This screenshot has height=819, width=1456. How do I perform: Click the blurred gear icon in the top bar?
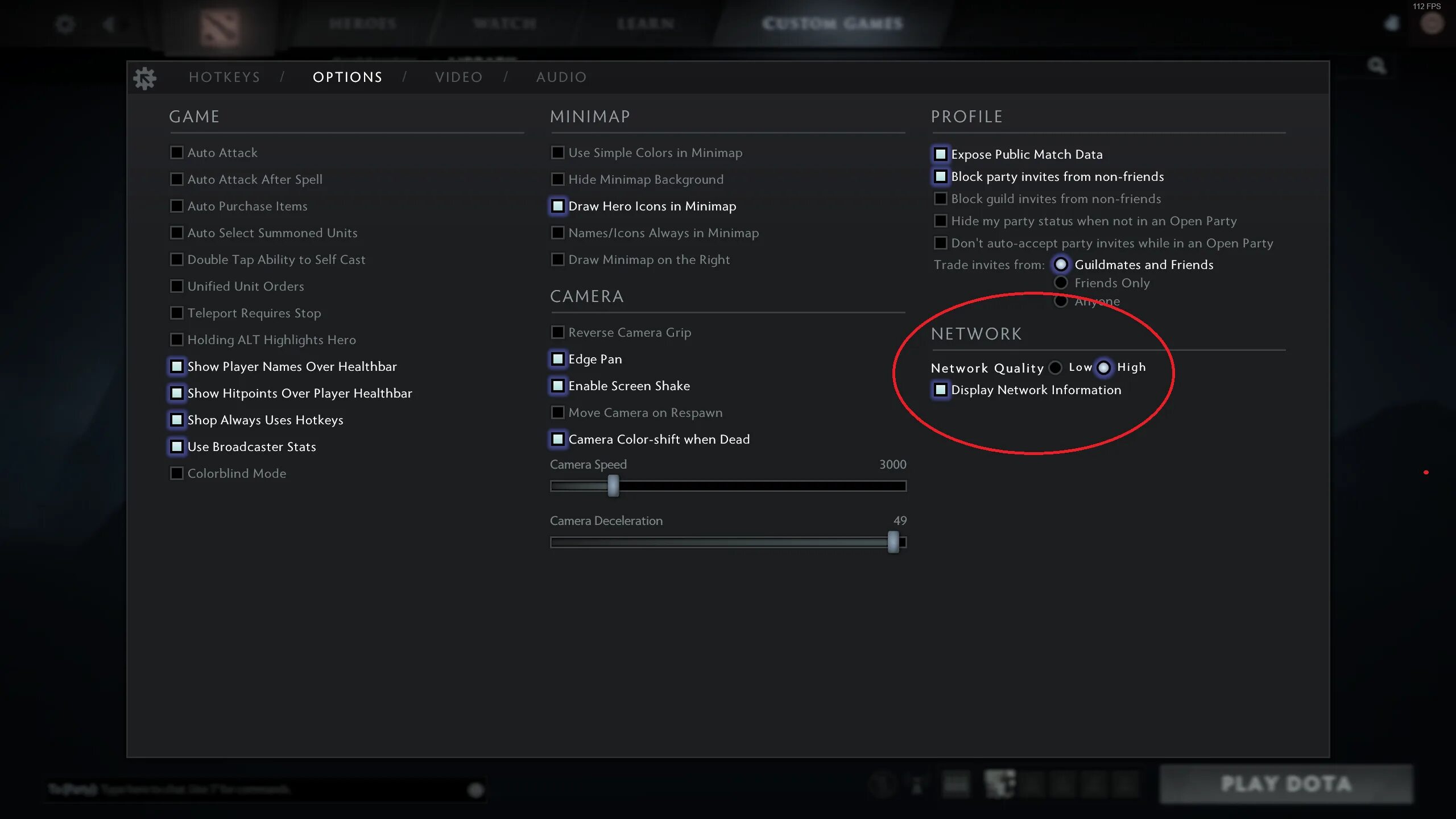pyautogui.click(x=65, y=24)
